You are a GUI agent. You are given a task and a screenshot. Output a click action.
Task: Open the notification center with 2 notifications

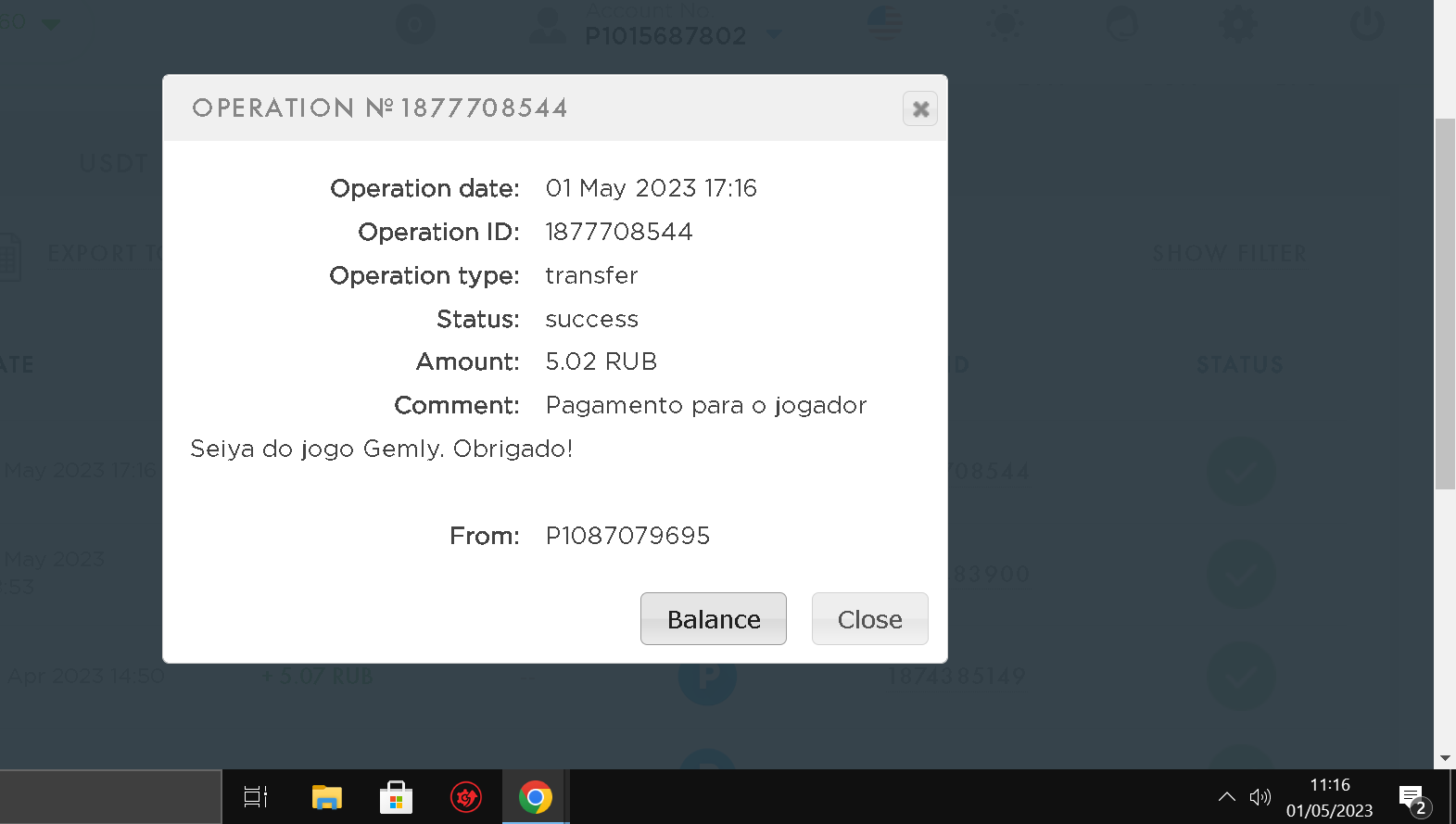[x=1414, y=799]
